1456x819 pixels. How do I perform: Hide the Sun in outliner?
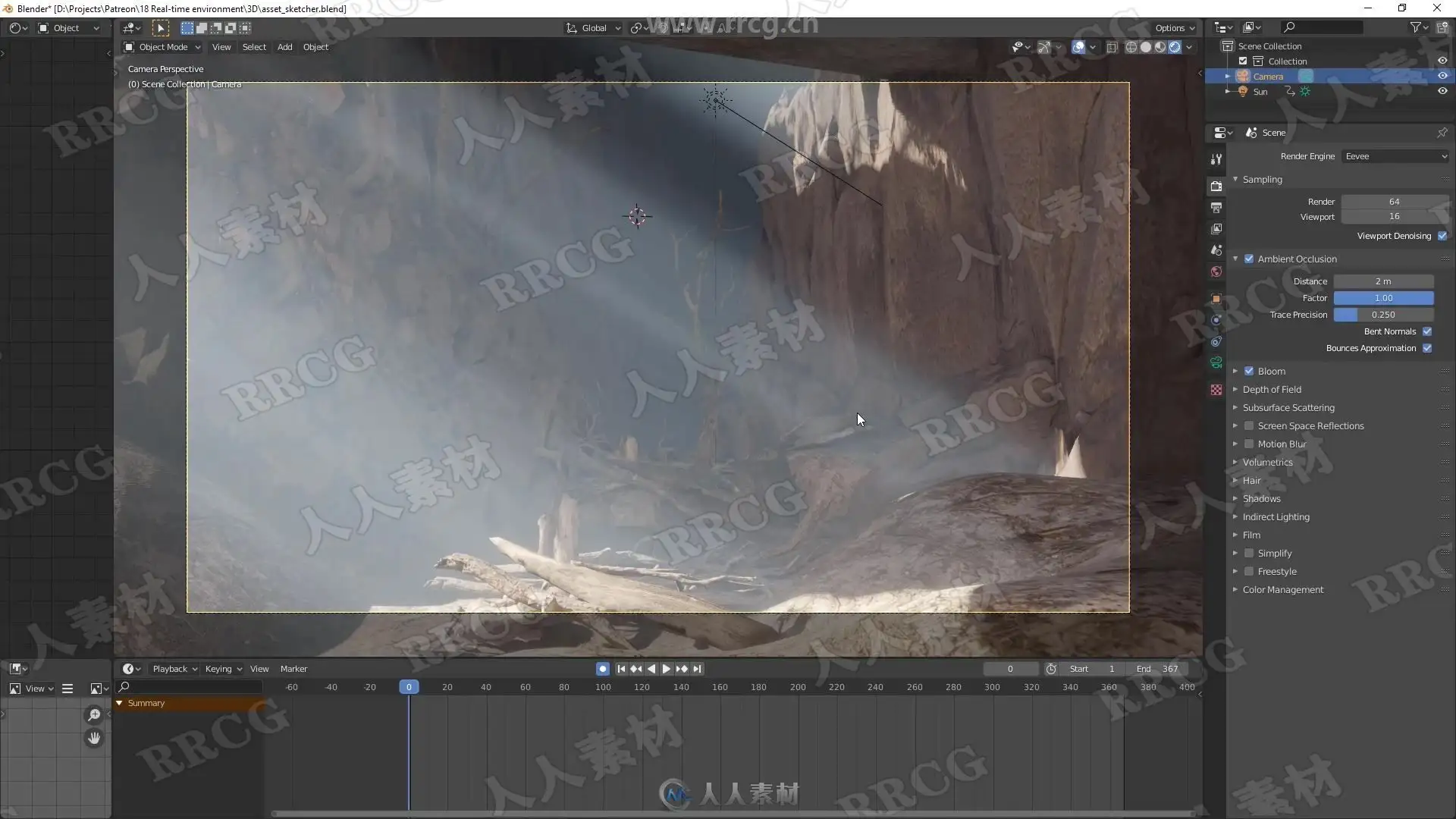coord(1442,91)
